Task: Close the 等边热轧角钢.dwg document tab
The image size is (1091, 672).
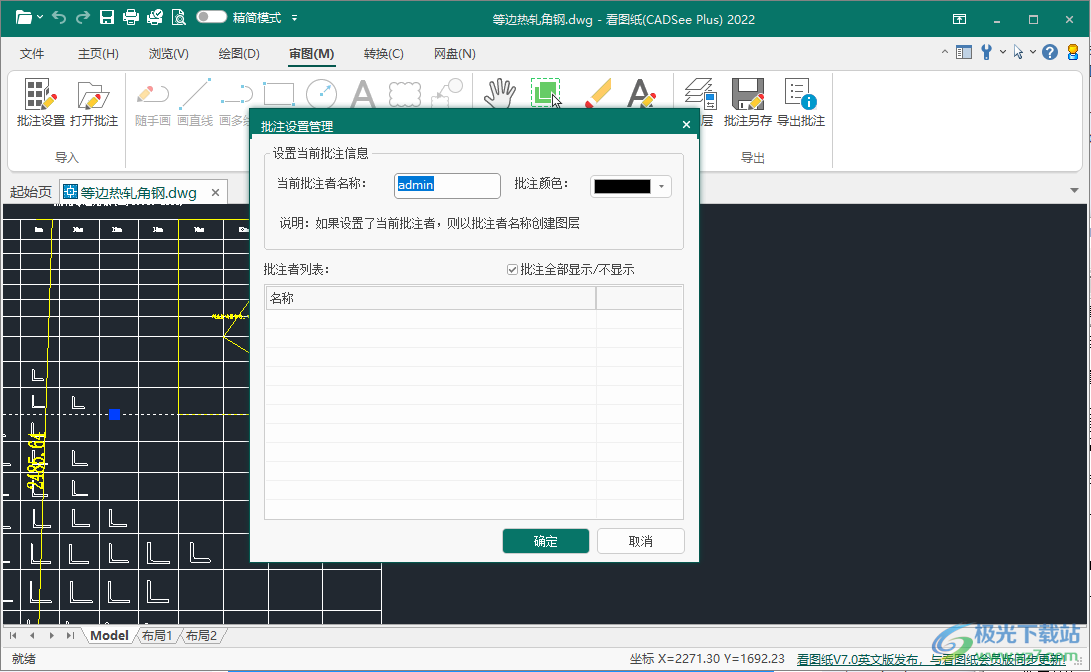Action: point(216,193)
